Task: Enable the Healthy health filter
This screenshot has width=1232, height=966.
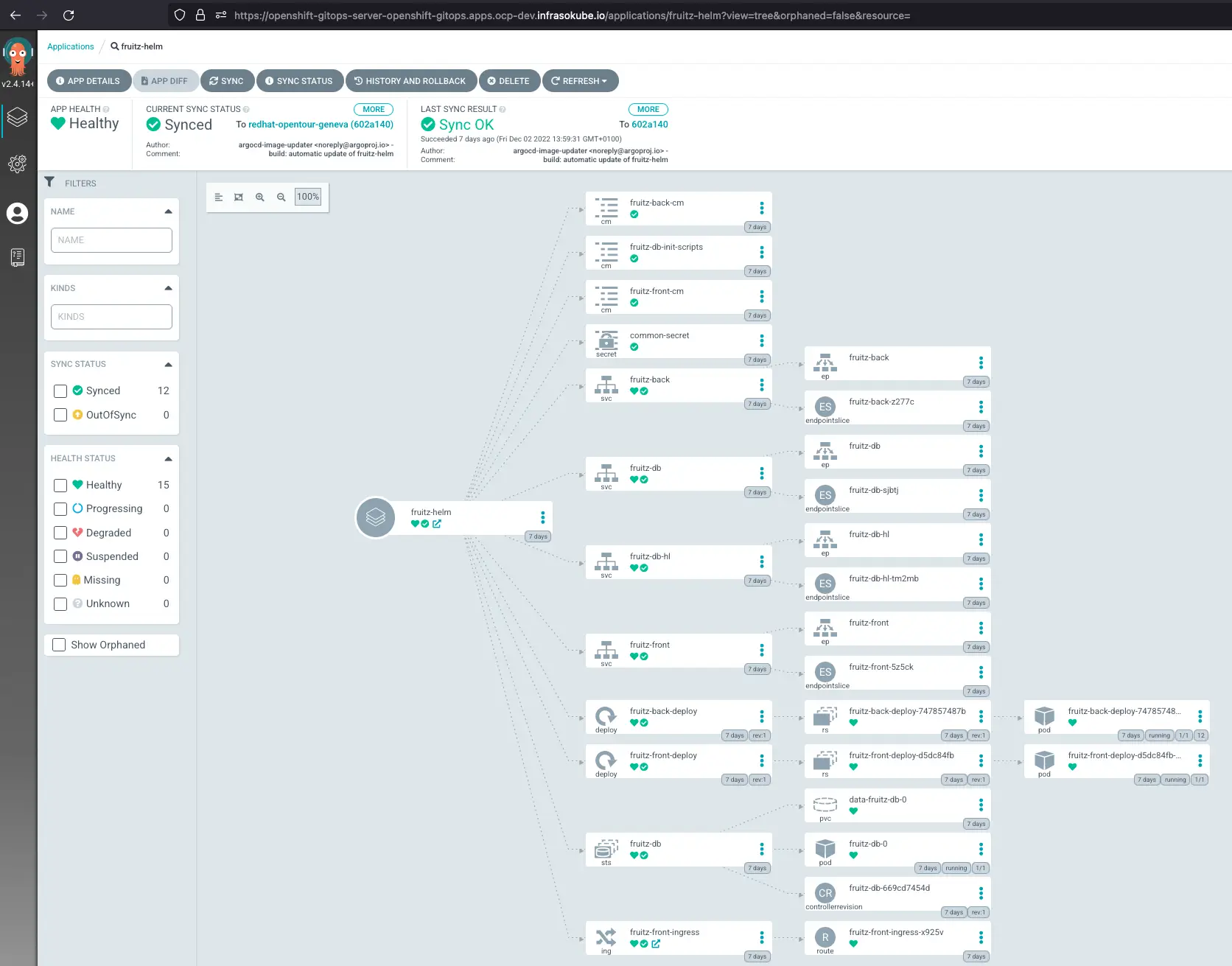Action: pos(60,486)
